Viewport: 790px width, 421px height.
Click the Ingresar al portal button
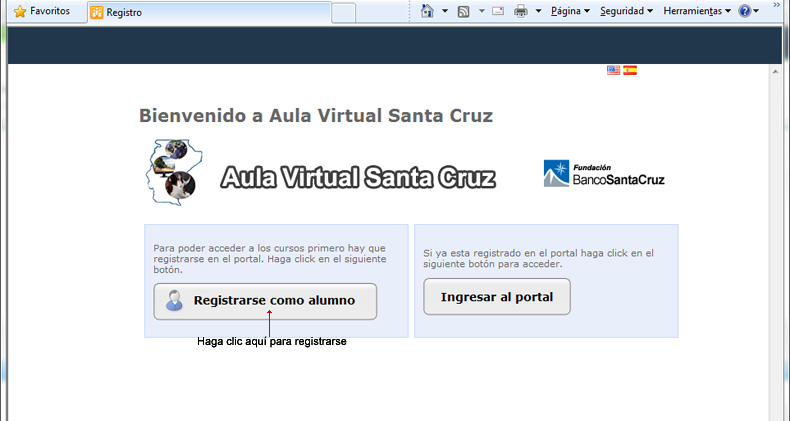coord(497,297)
